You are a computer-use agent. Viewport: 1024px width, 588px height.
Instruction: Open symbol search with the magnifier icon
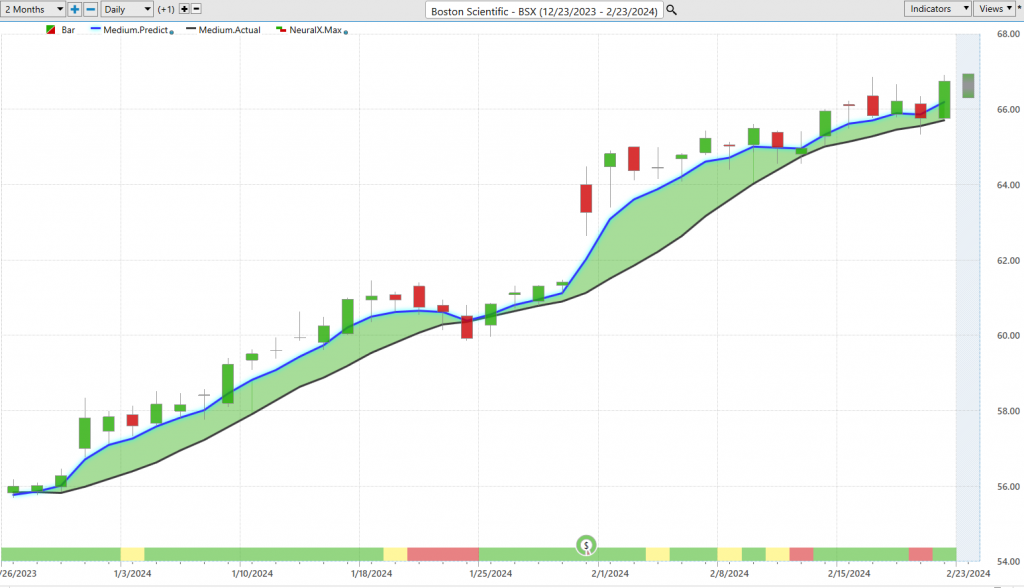click(x=671, y=10)
